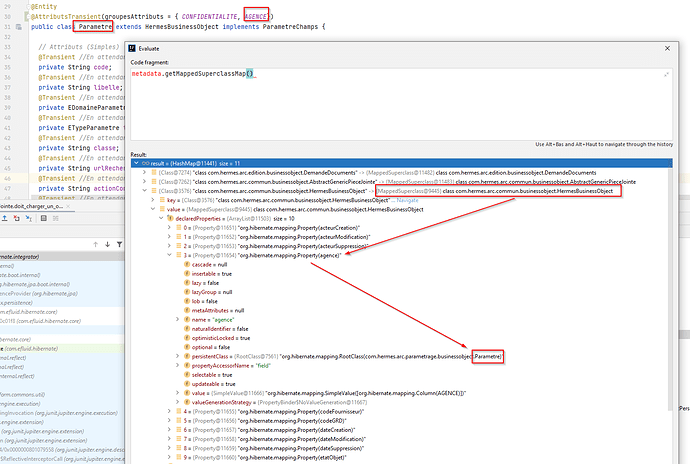Click the Trace Current Stream Chain icon
Image resolution: width=690 pixels, height=464 pixels.
tap(55, 218)
